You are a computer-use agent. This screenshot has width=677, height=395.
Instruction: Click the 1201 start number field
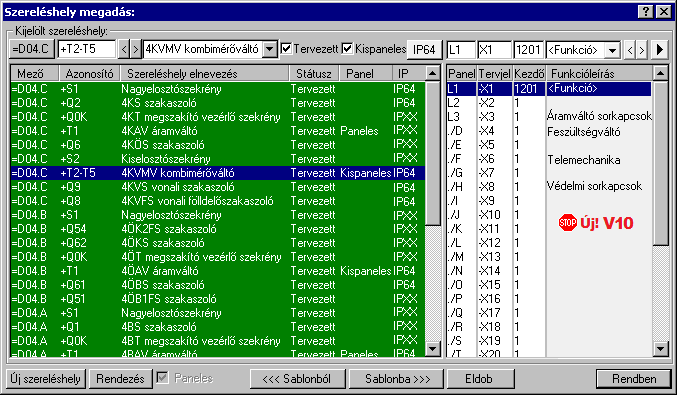tap(528, 50)
